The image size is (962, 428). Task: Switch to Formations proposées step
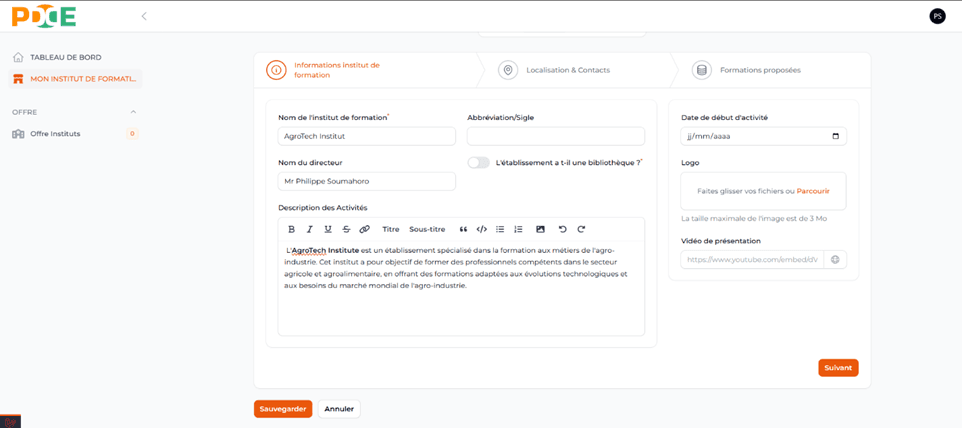click(x=773, y=70)
